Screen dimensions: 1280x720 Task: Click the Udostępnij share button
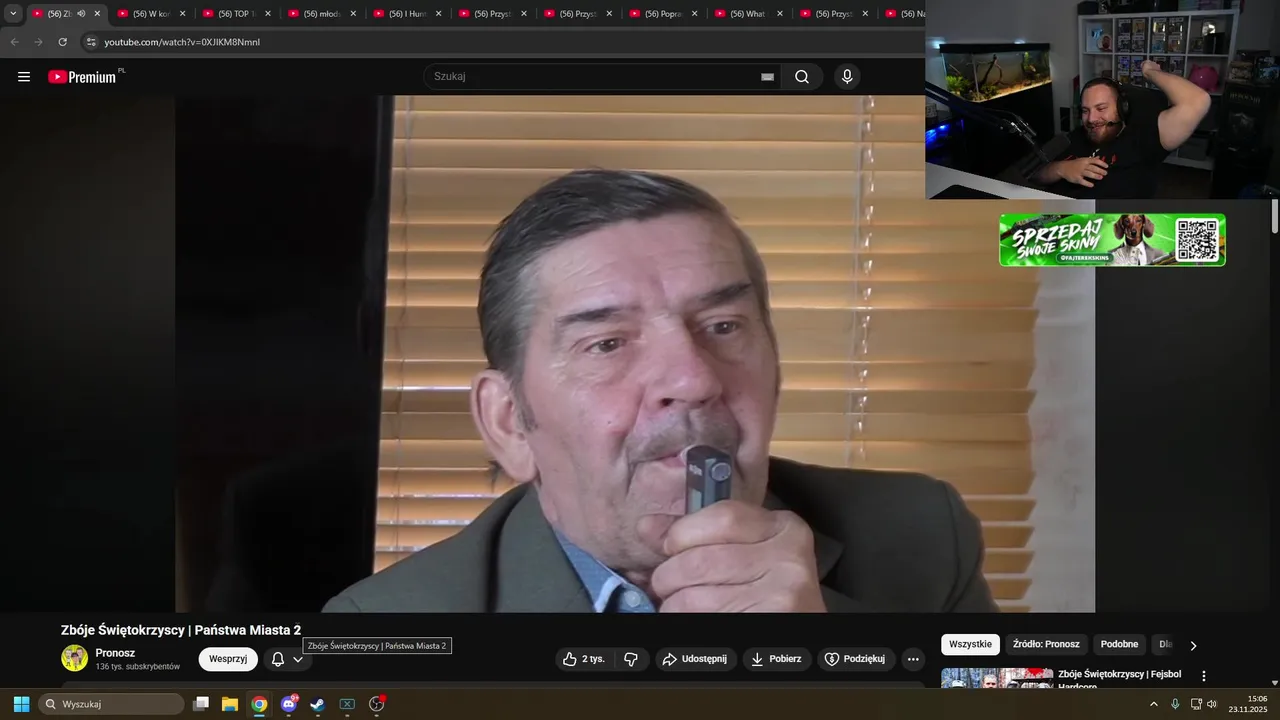tap(695, 659)
